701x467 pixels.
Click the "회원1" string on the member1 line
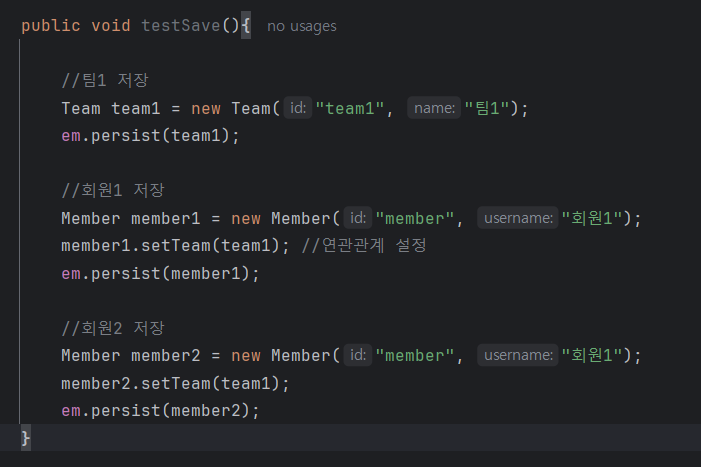[x=592, y=218]
